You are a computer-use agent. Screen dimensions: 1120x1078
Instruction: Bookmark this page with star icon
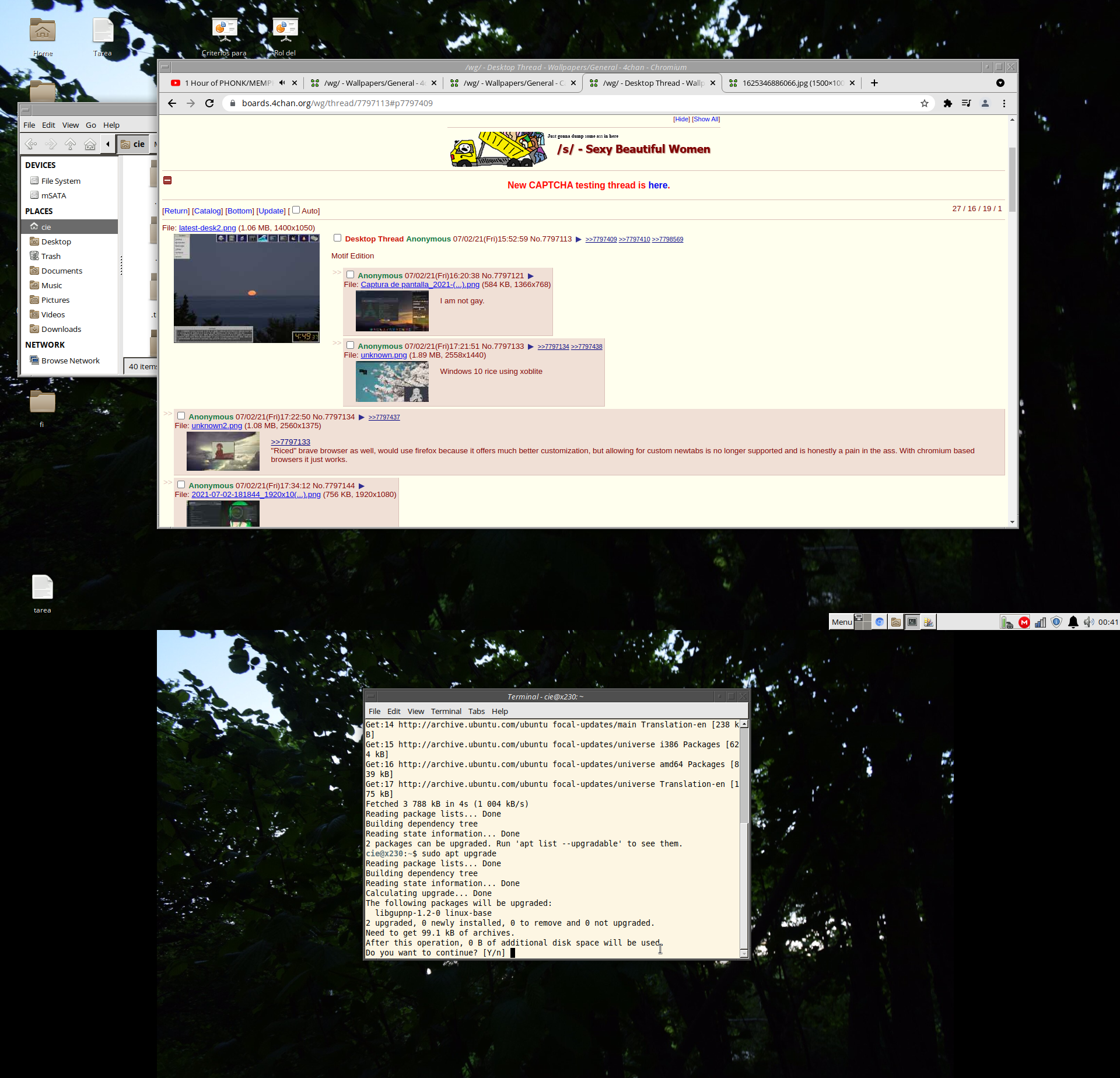coord(925,103)
